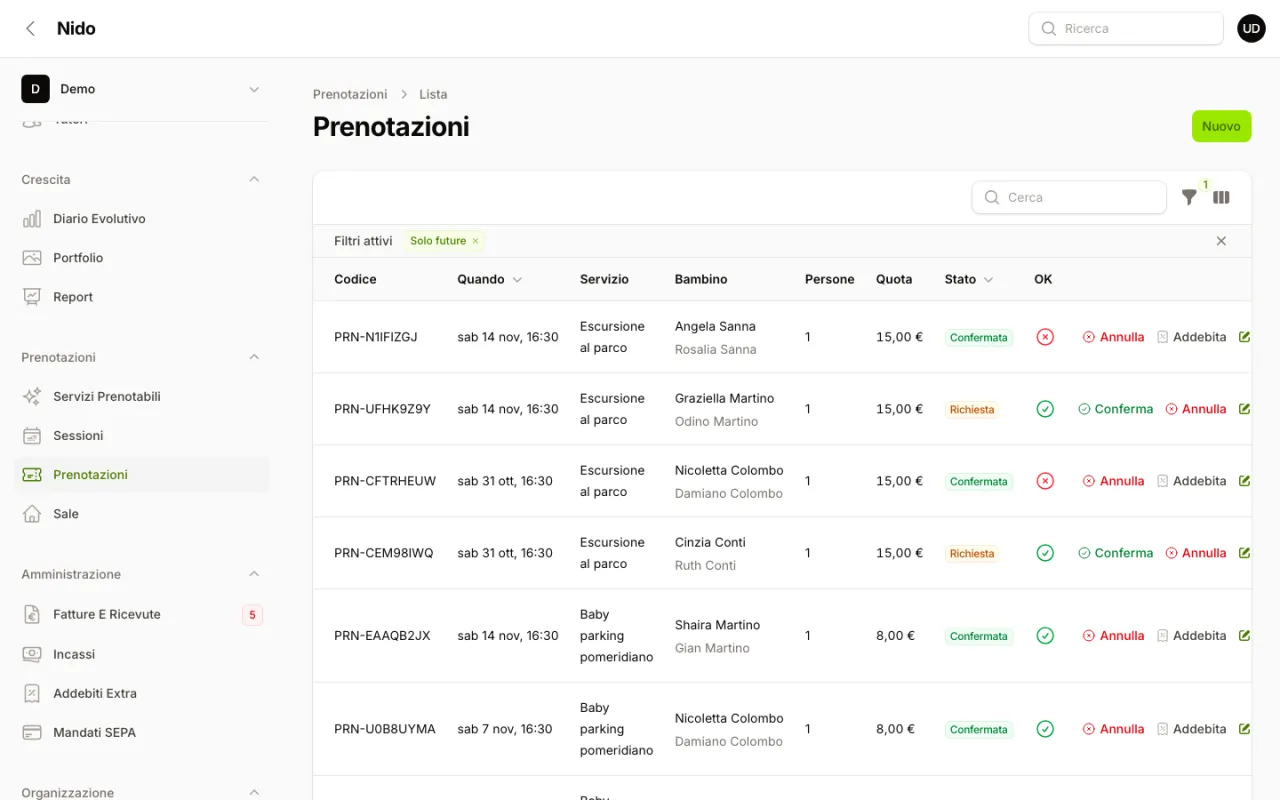Open Diario Evolutivo in the sidebar

coord(141,219)
